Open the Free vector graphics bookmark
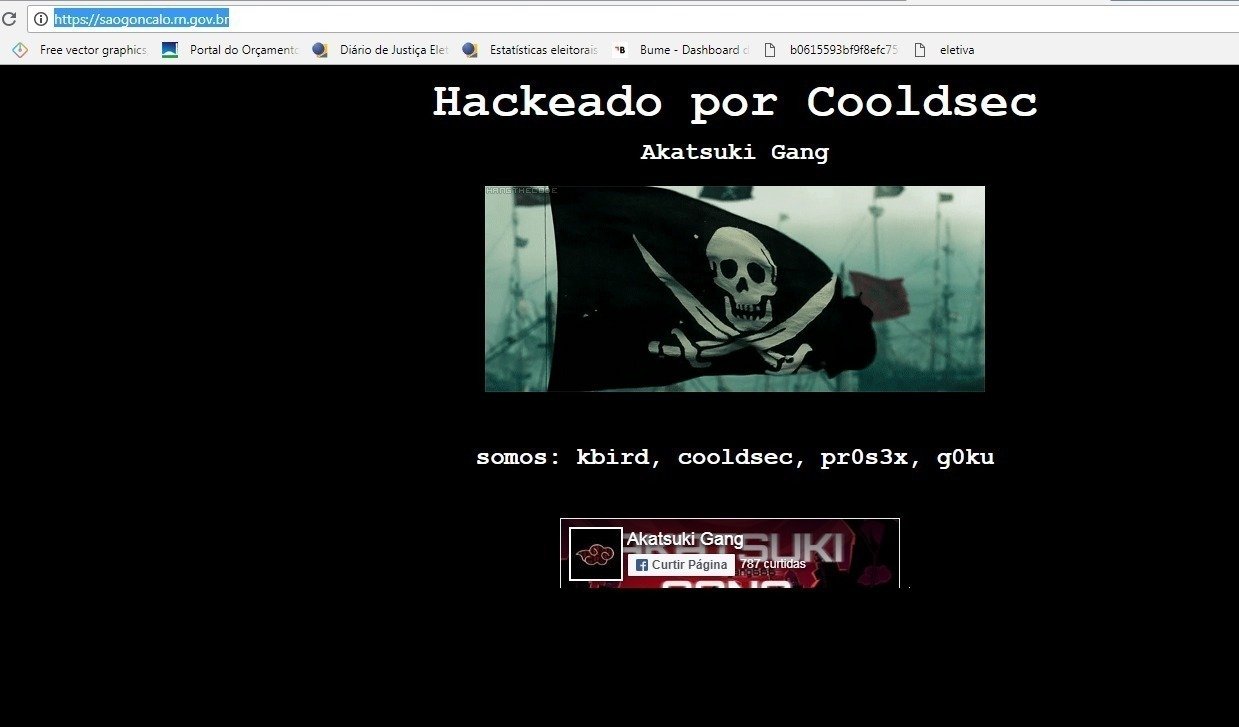The image size is (1239, 727). 93,50
